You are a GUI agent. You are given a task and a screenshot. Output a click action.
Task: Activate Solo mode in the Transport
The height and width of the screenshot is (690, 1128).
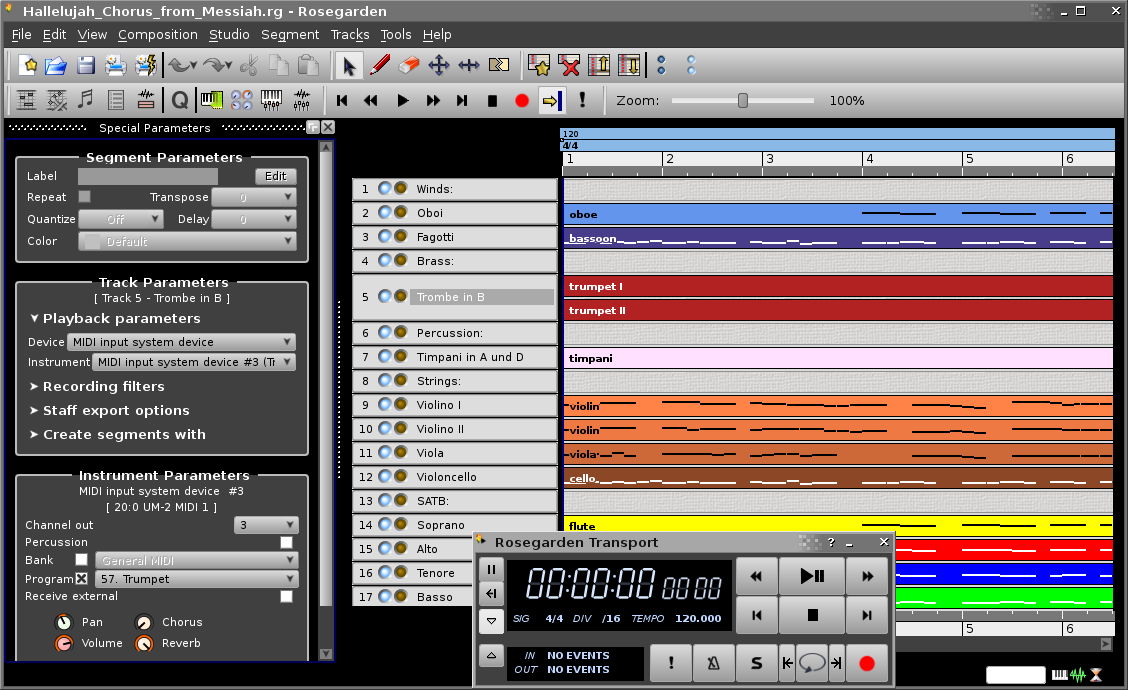coord(757,663)
